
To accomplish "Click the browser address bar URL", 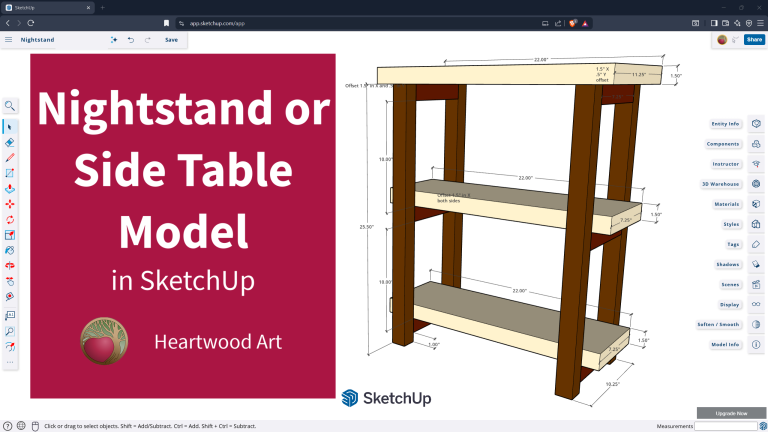I will pos(217,23).
